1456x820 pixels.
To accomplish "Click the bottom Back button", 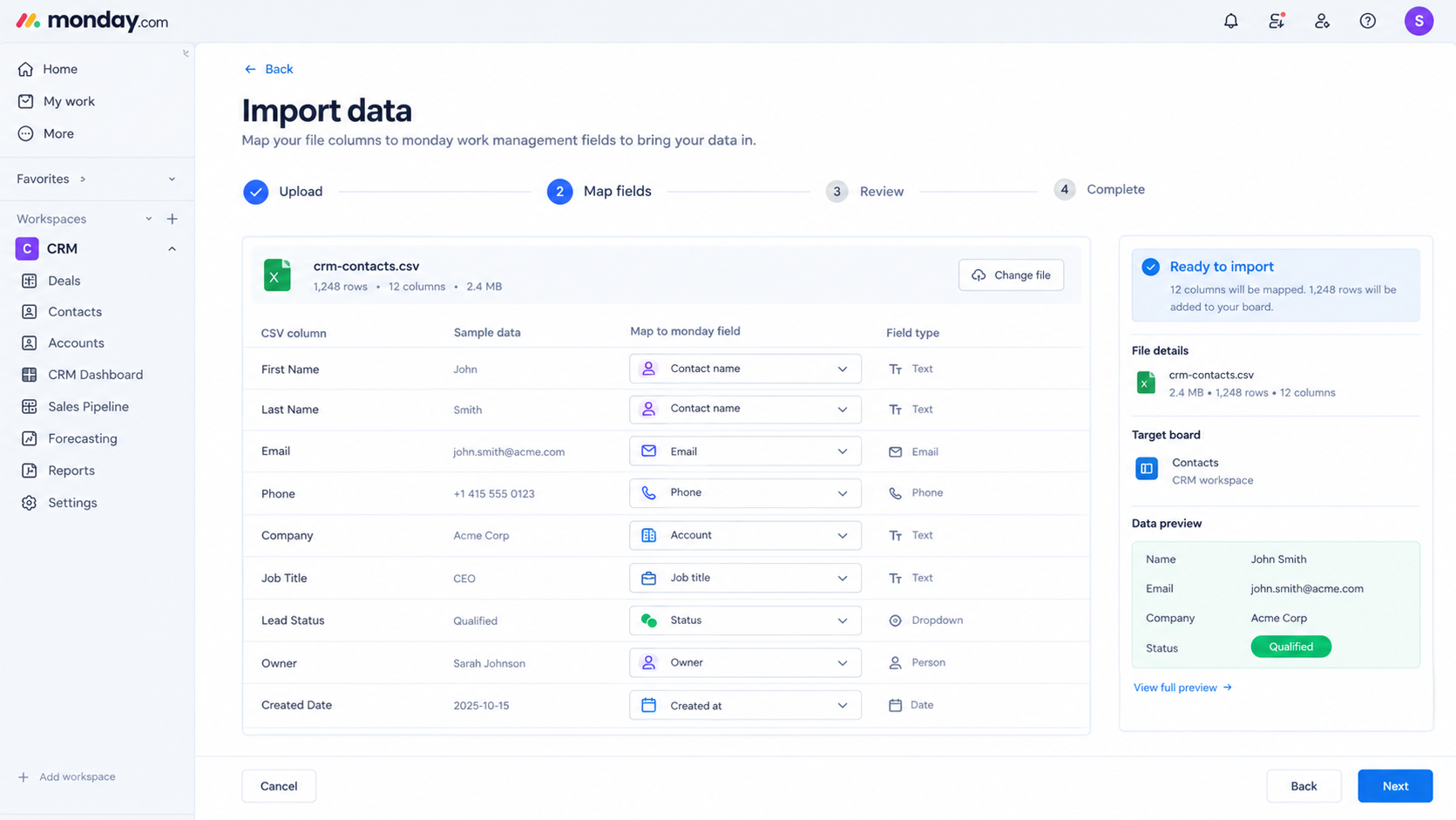I will tap(1304, 786).
